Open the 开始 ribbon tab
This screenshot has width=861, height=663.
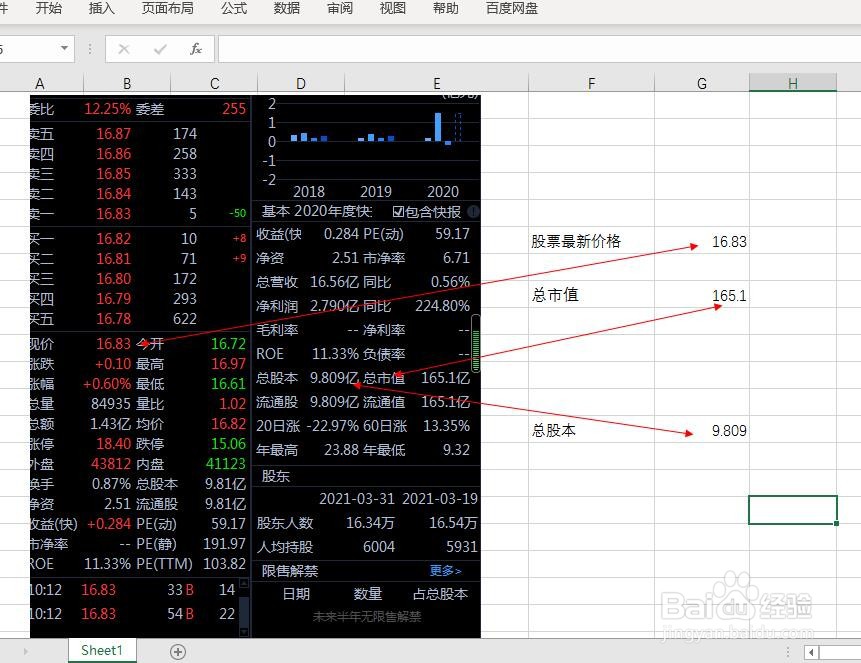(48, 8)
